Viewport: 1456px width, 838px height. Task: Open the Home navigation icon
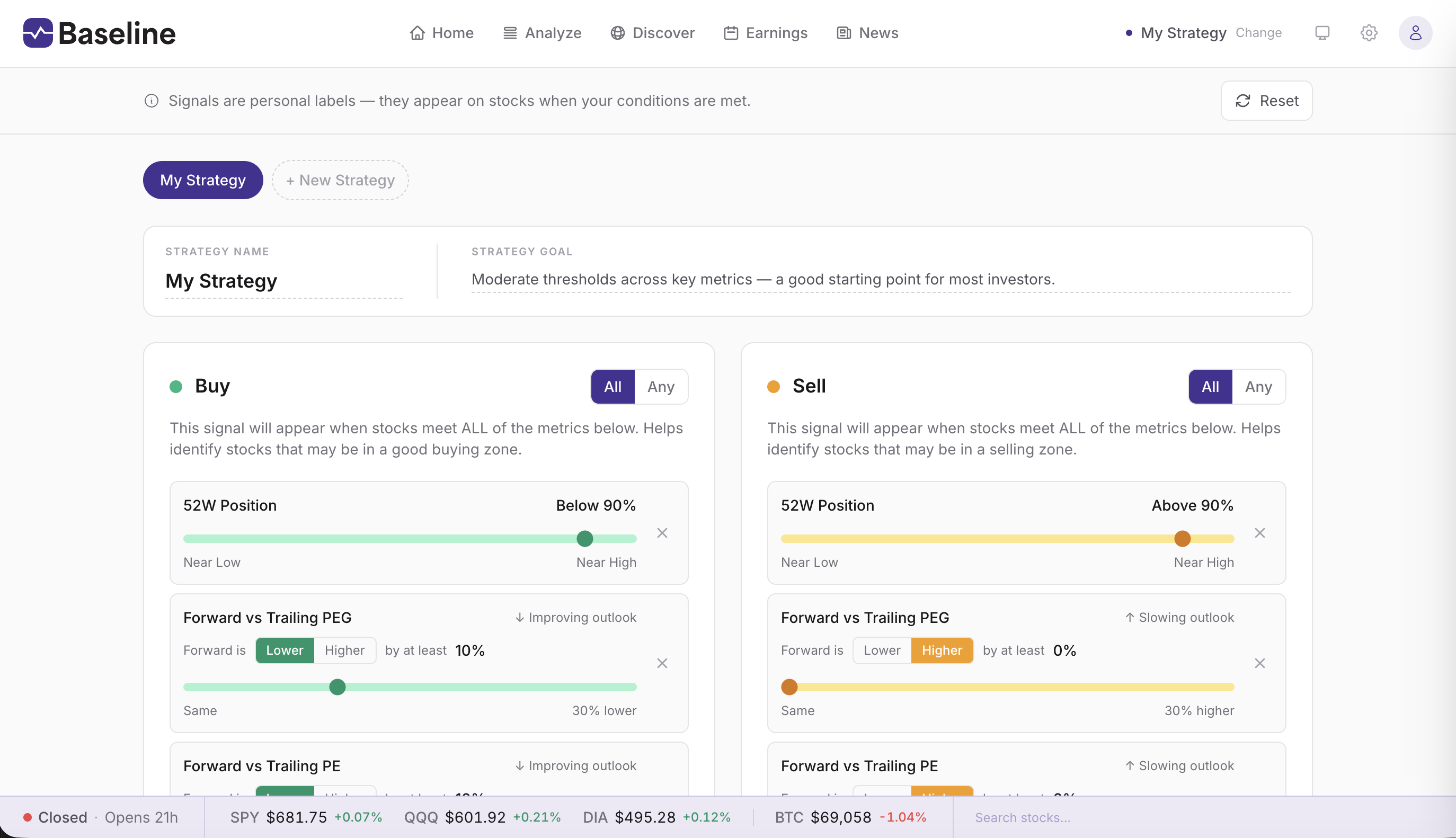click(x=419, y=33)
